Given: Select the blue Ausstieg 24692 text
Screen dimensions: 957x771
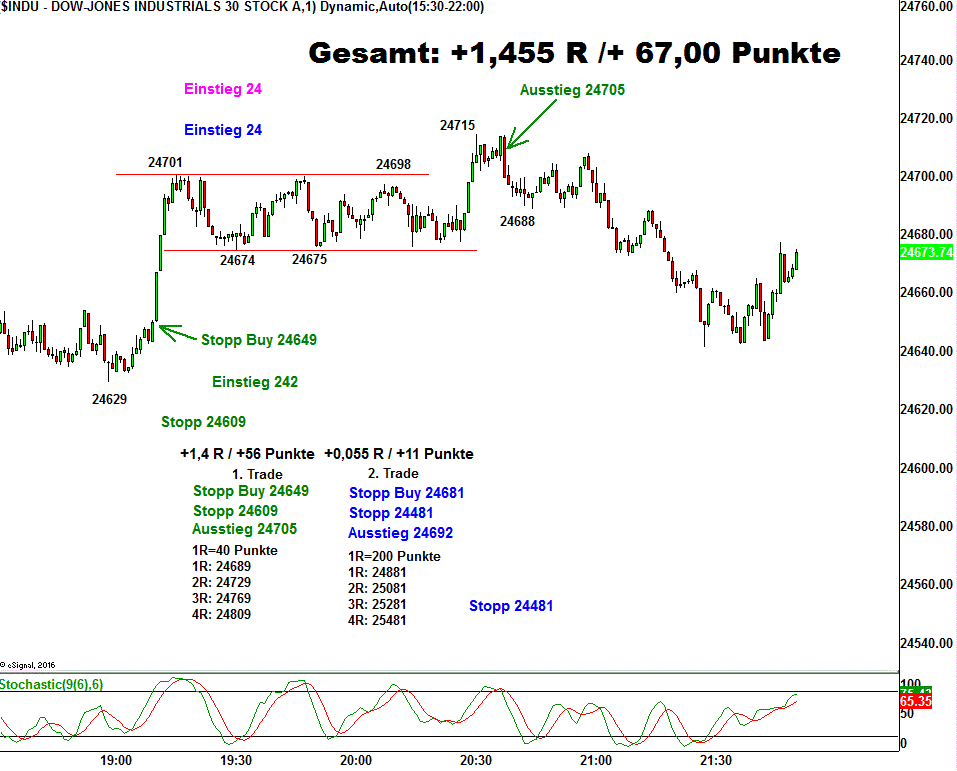Looking at the screenshot, I should [400, 533].
